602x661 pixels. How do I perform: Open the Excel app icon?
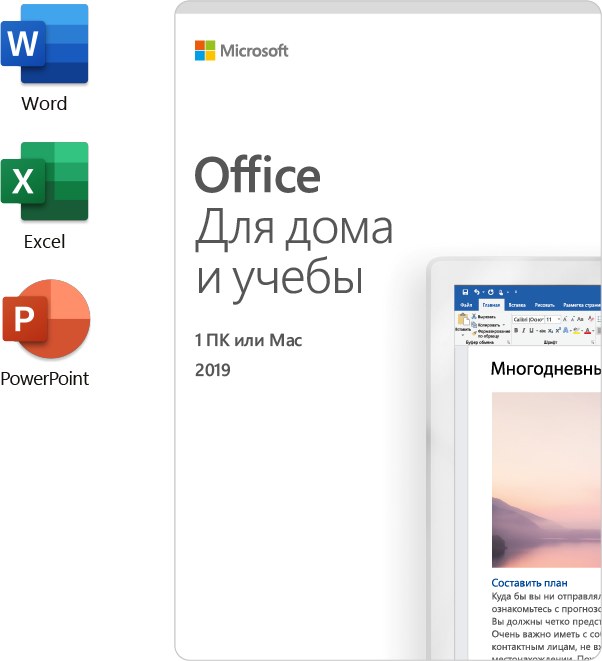[44, 181]
